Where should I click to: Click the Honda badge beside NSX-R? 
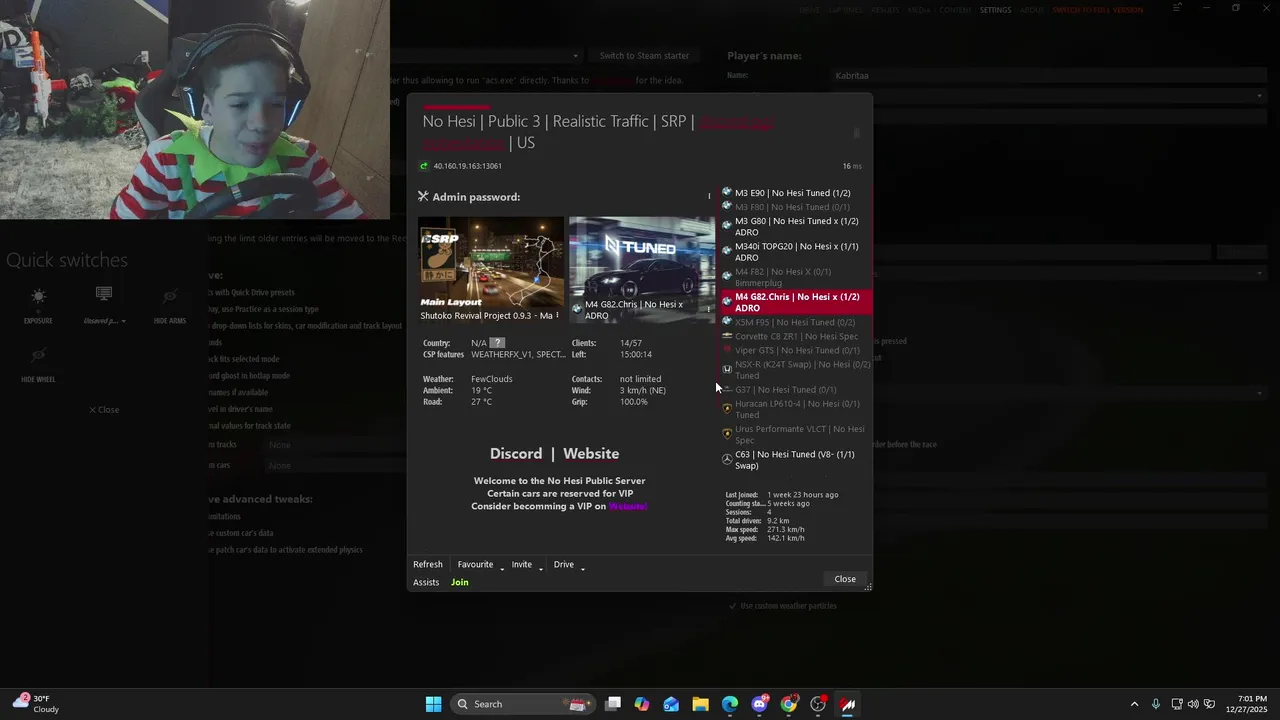tap(727, 370)
